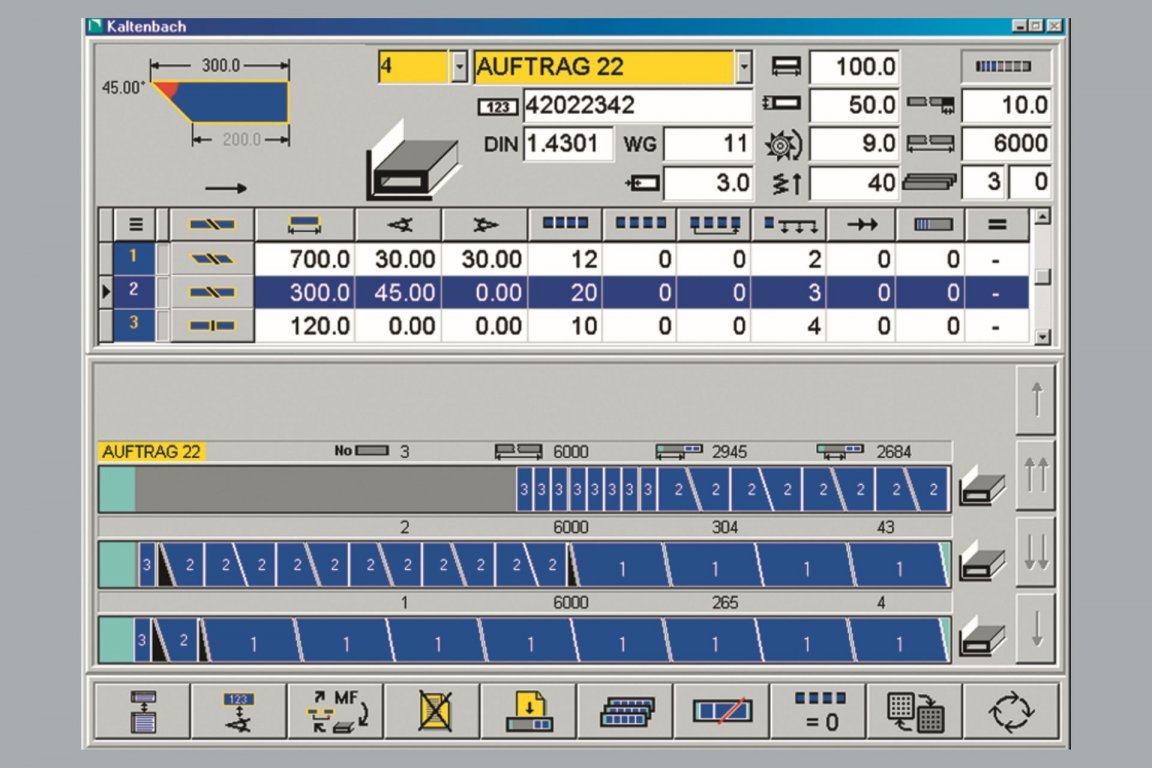Image resolution: width=1152 pixels, height=768 pixels.
Task: Click the 123 angle numbering toolbar icon
Action: (239, 711)
